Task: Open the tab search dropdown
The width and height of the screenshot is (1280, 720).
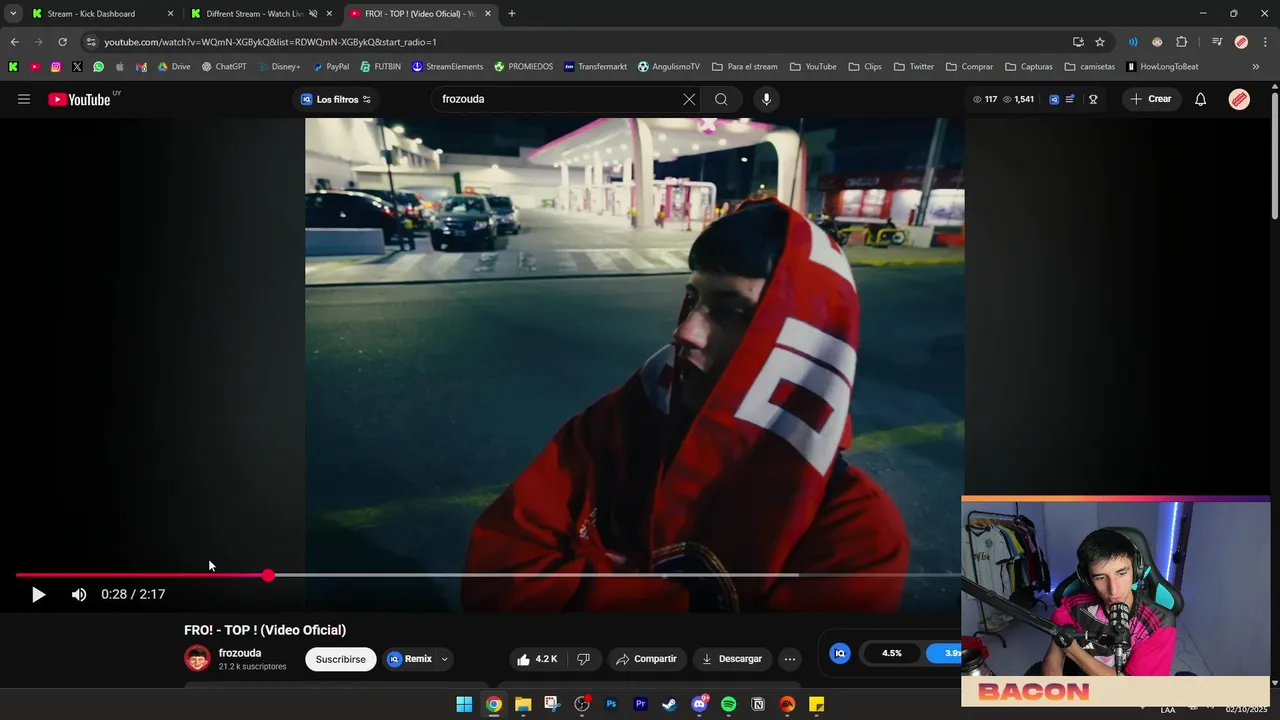Action: pyautogui.click(x=13, y=14)
